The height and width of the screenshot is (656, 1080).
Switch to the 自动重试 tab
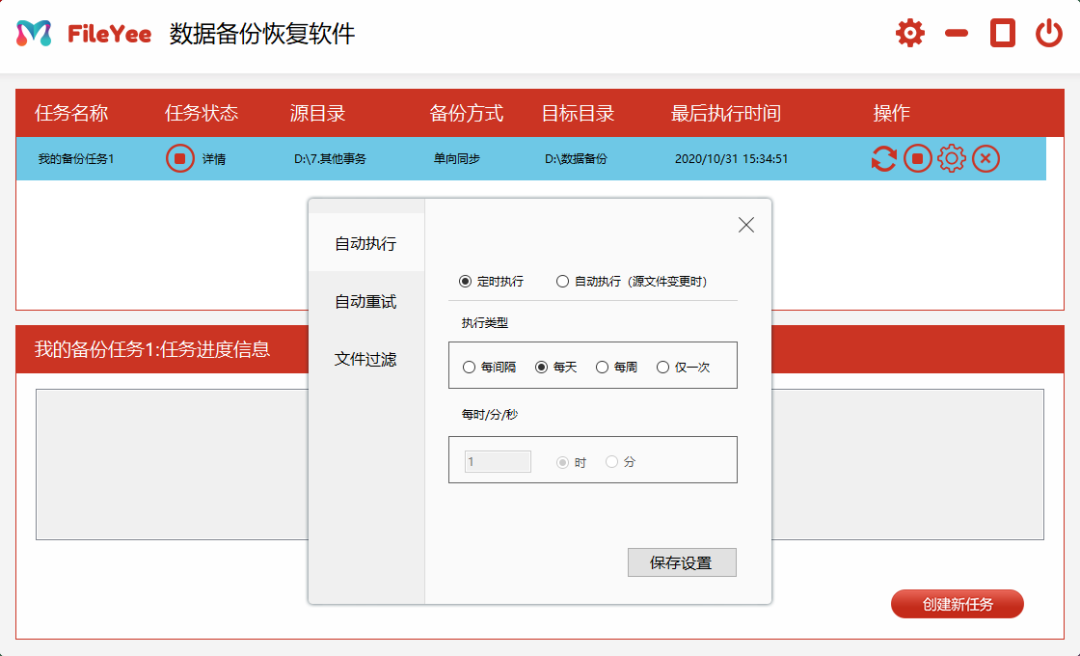[x=365, y=301]
